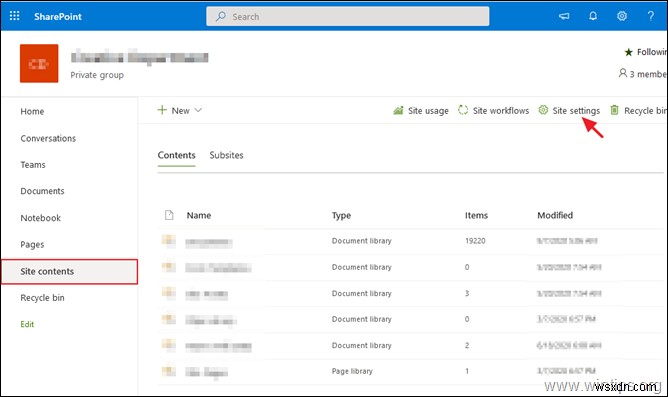Select Site contents in the left navigation

(x=70, y=271)
